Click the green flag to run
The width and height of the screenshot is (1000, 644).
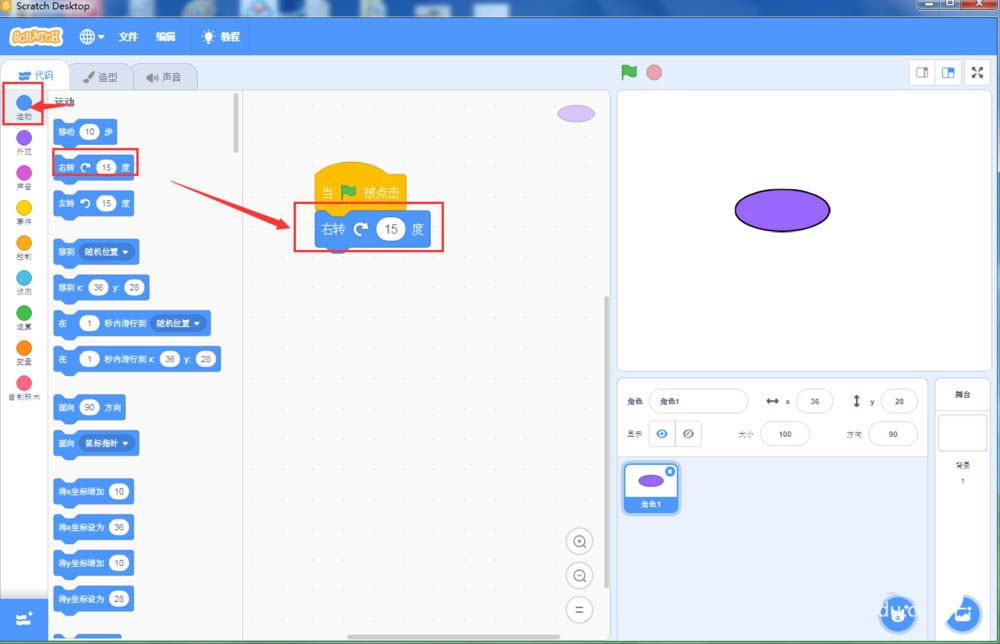(628, 72)
